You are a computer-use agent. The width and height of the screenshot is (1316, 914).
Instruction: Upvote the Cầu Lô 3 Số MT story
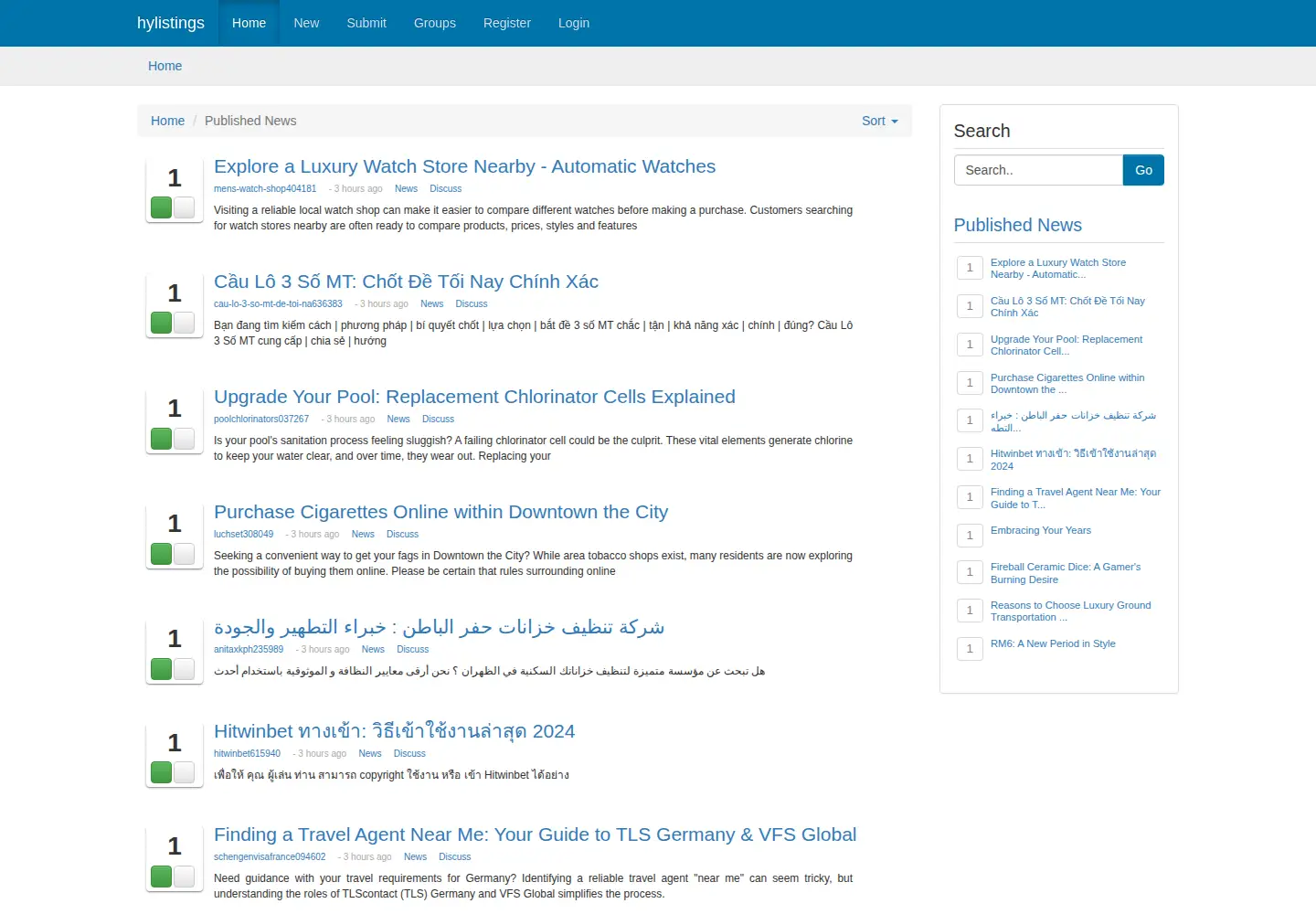162,323
